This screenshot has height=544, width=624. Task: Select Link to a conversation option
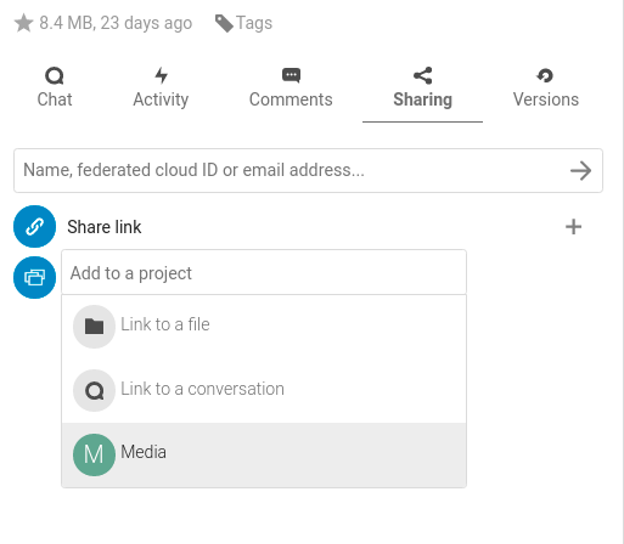click(264, 390)
